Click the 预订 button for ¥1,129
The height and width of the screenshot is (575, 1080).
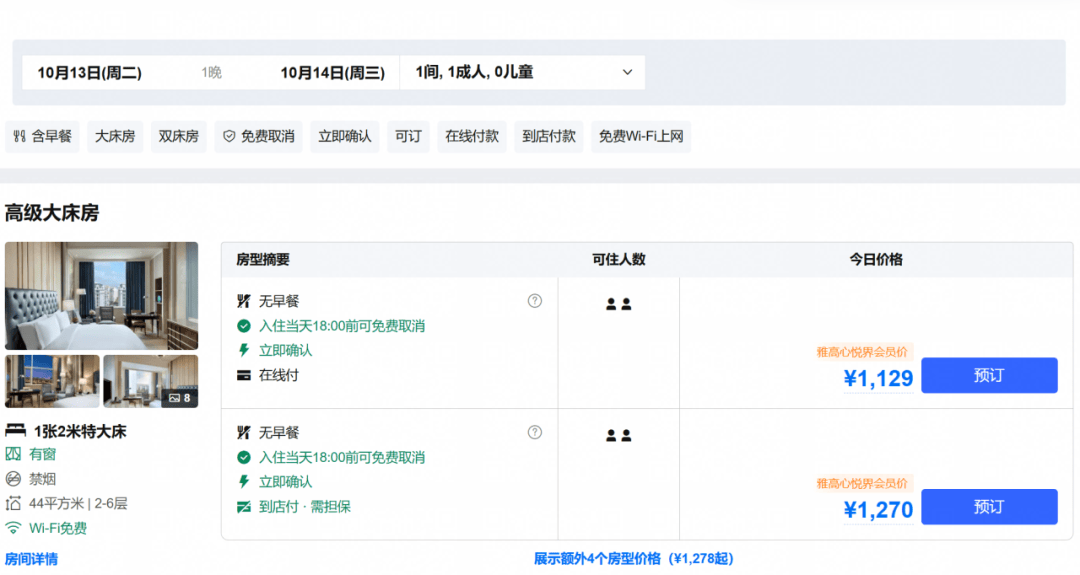pos(989,375)
